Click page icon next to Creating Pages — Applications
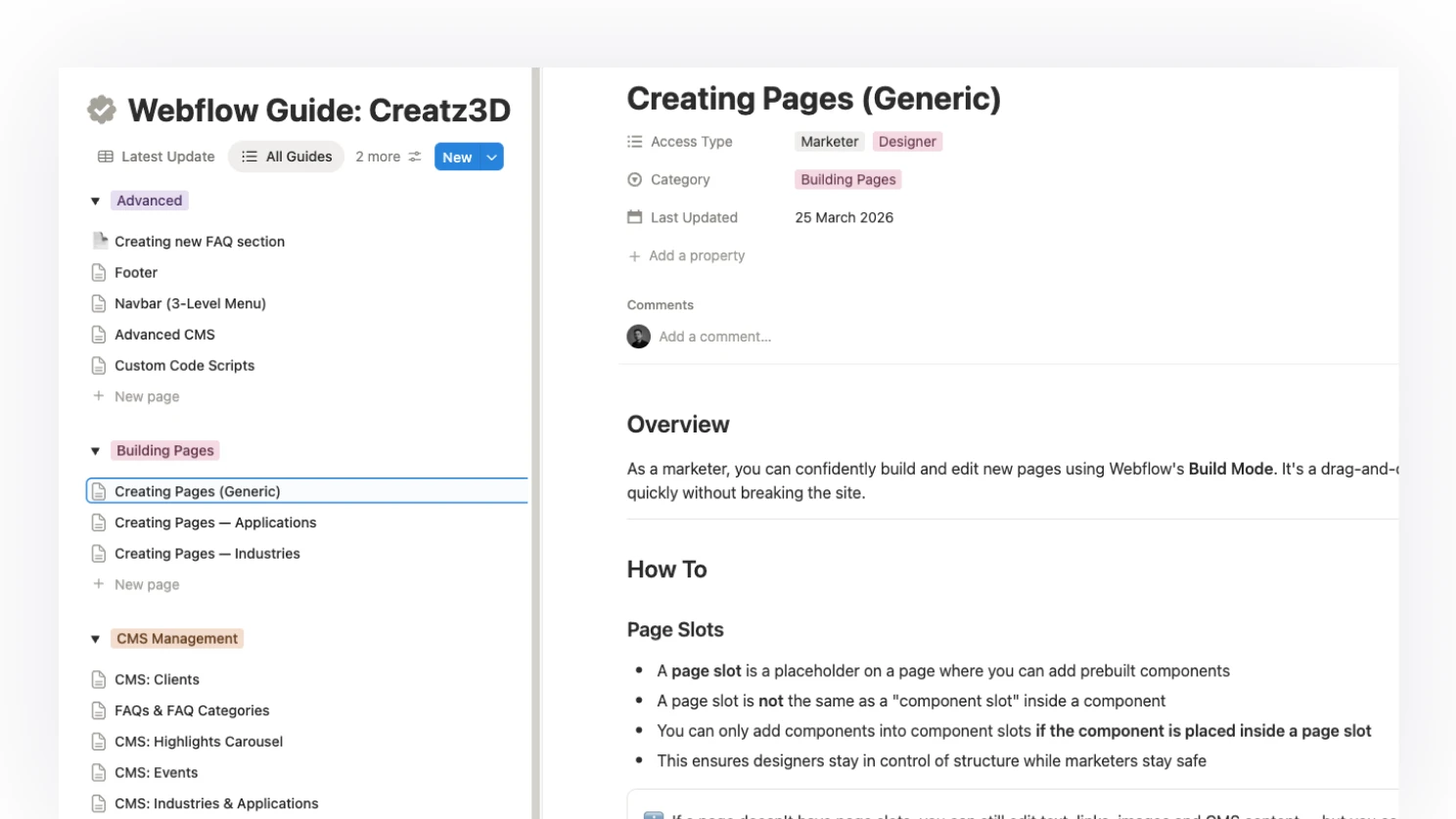Viewport: 1456px width, 819px height. point(99,523)
